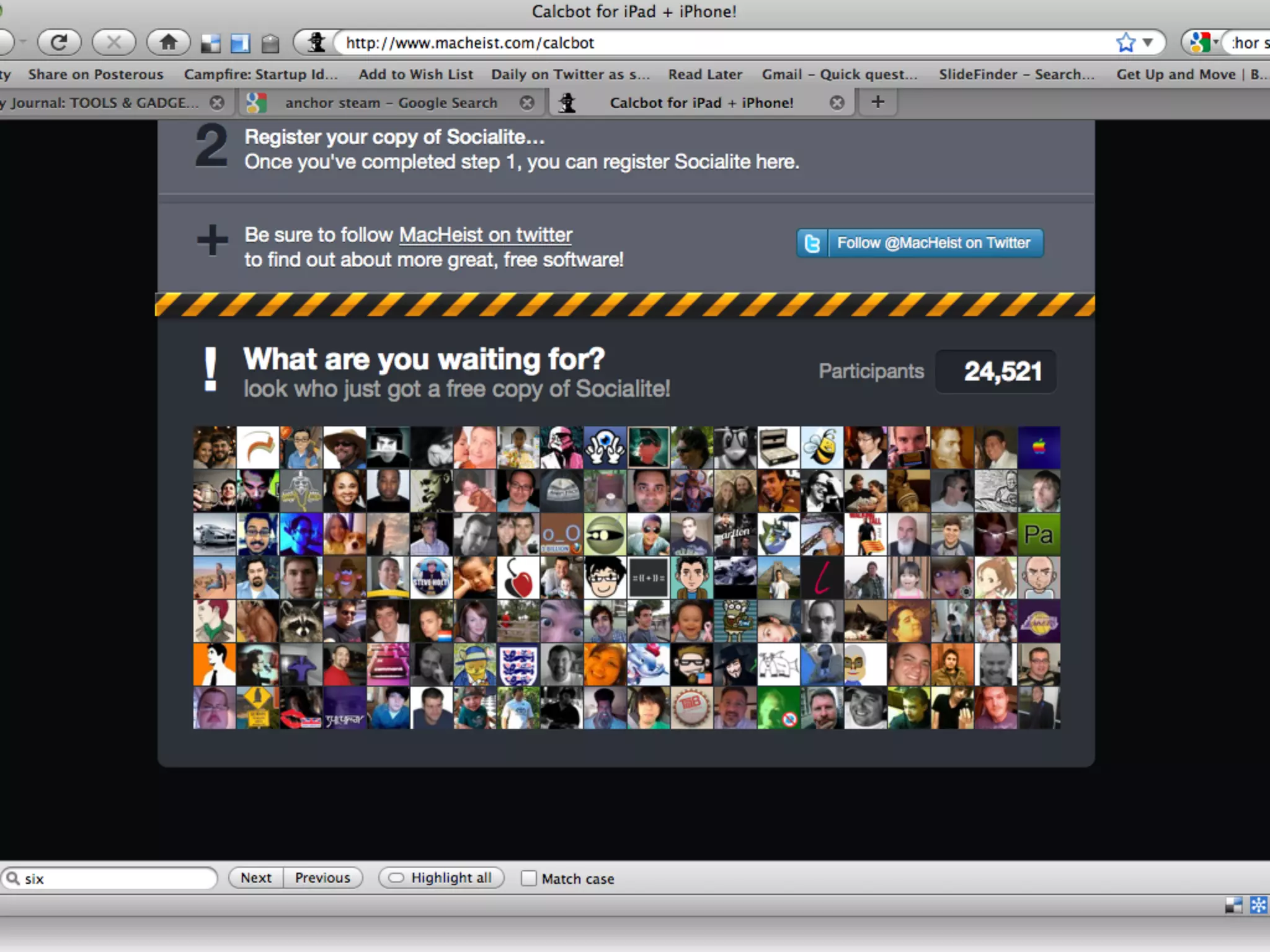Viewport: 1270px width, 952px height.
Task: Click the reload page button
Action: [x=59, y=43]
